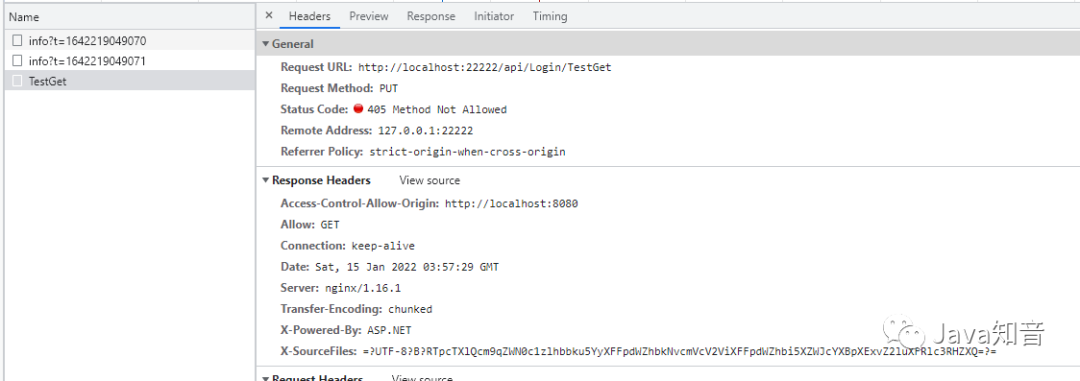1080x381 pixels.
Task: Click the 405 Method Not Allowed text
Action: coord(437,110)
